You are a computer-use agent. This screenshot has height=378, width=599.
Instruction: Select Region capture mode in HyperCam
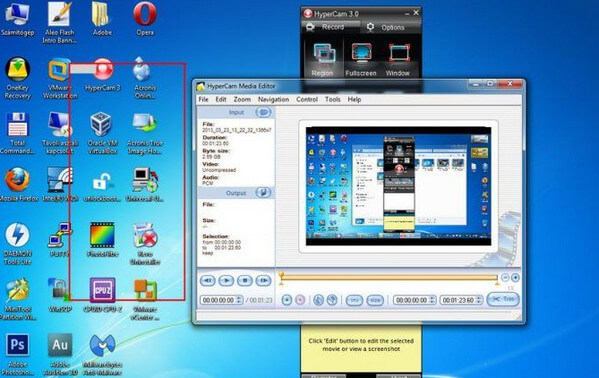pyautogui.click(x=323, y=59)
